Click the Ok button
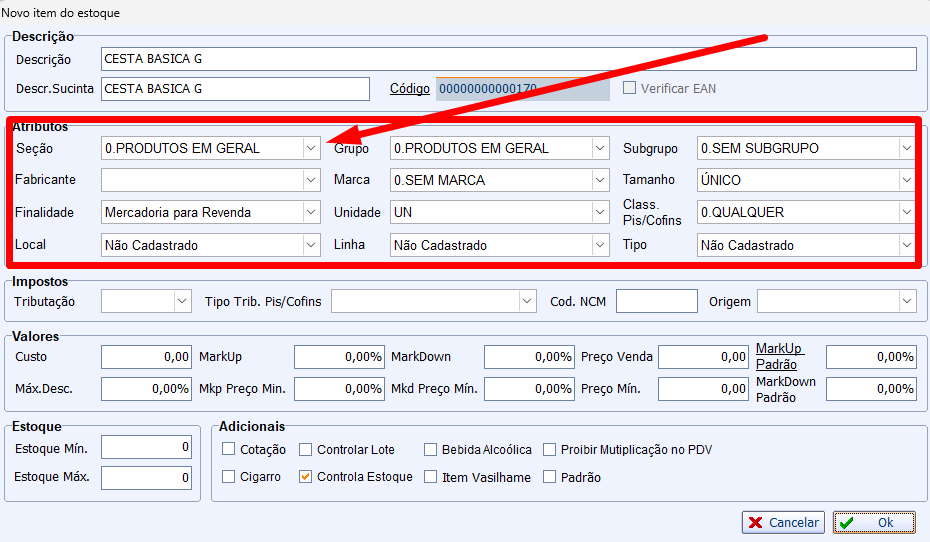Image resolution: width=930 pixels, height=542 pixels. [874, 522]
